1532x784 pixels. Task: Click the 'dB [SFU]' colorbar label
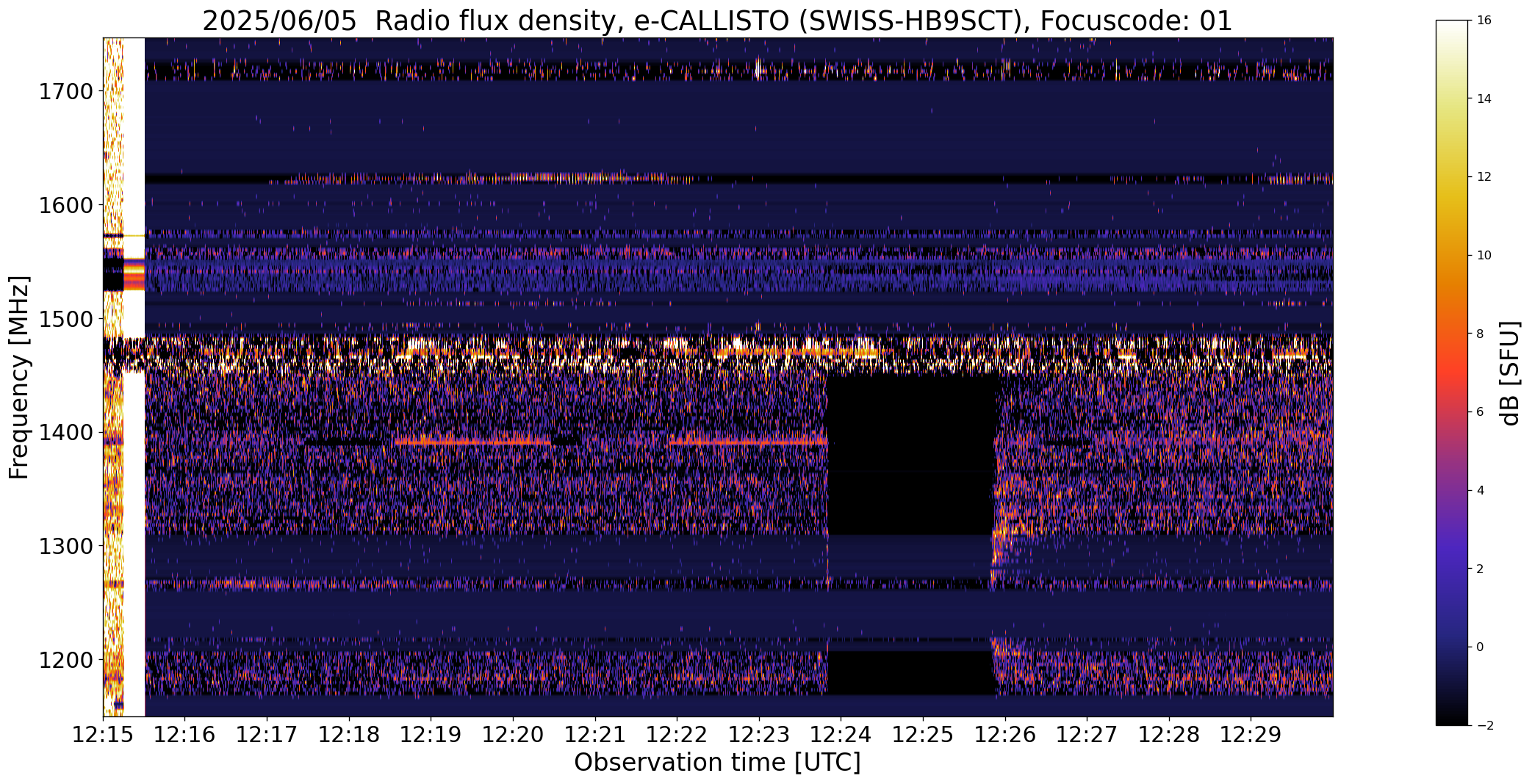1510,373
